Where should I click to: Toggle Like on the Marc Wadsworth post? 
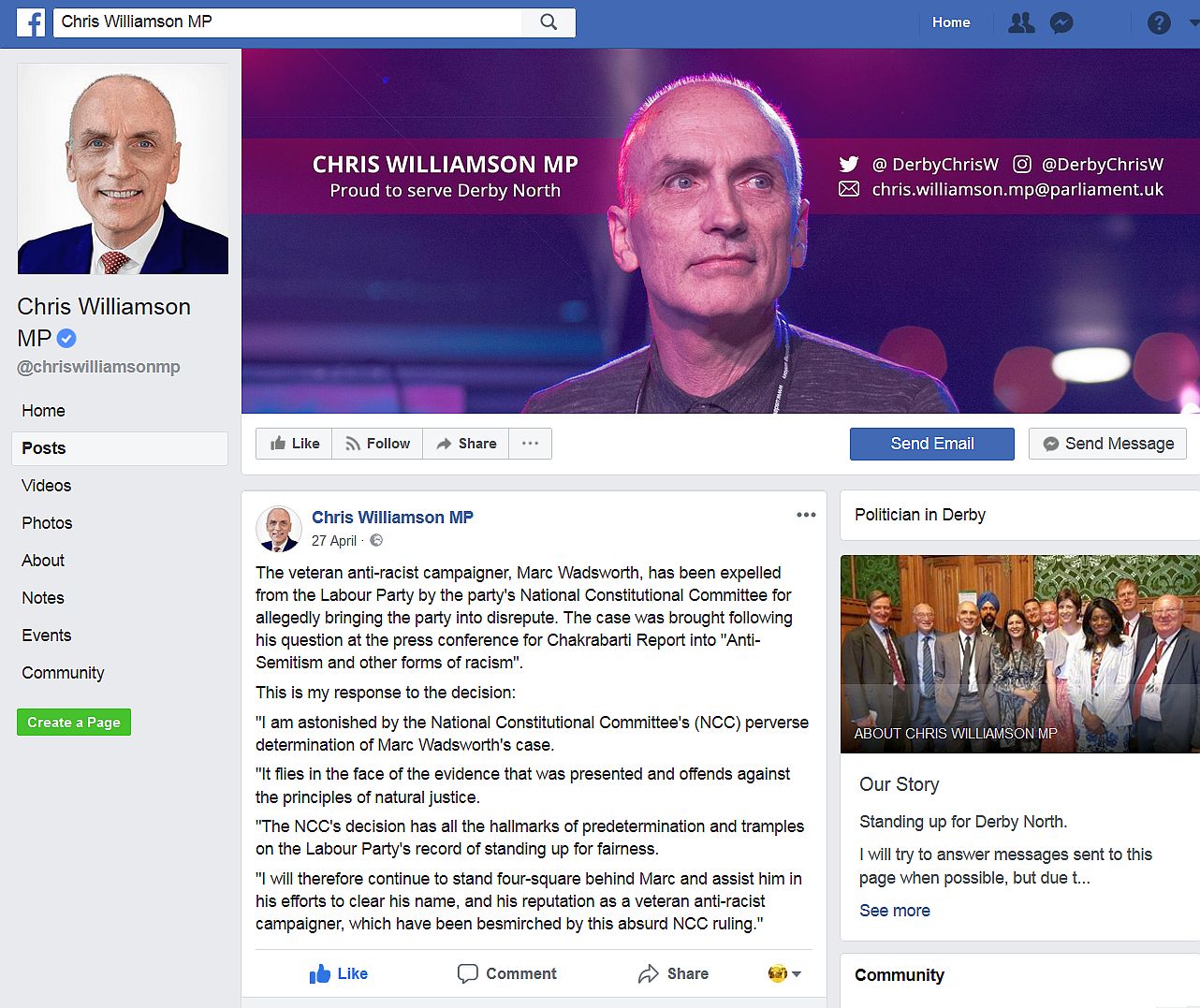click(338, 973)
